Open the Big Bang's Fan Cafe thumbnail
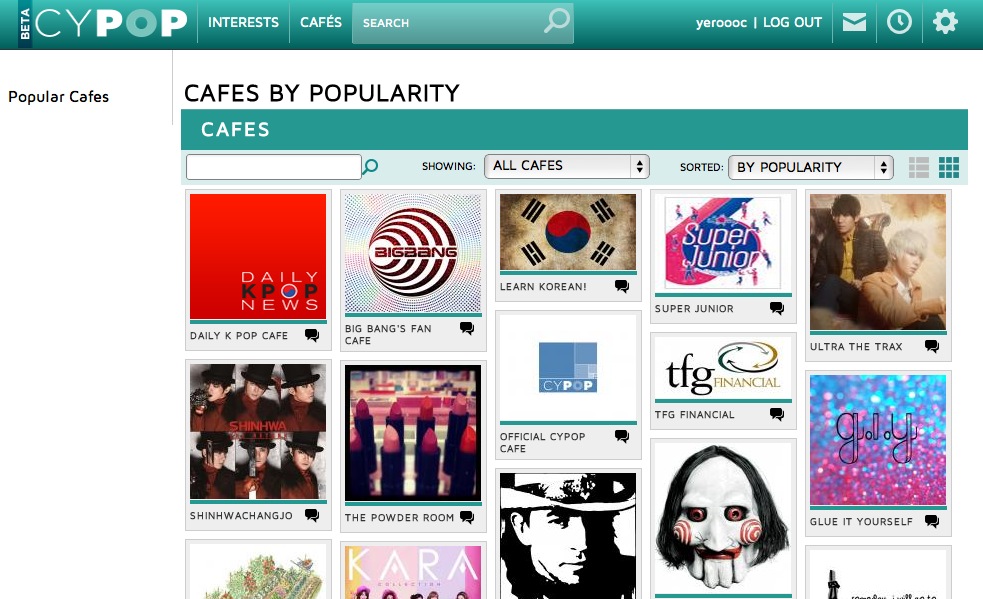 (x=413, y=253)
